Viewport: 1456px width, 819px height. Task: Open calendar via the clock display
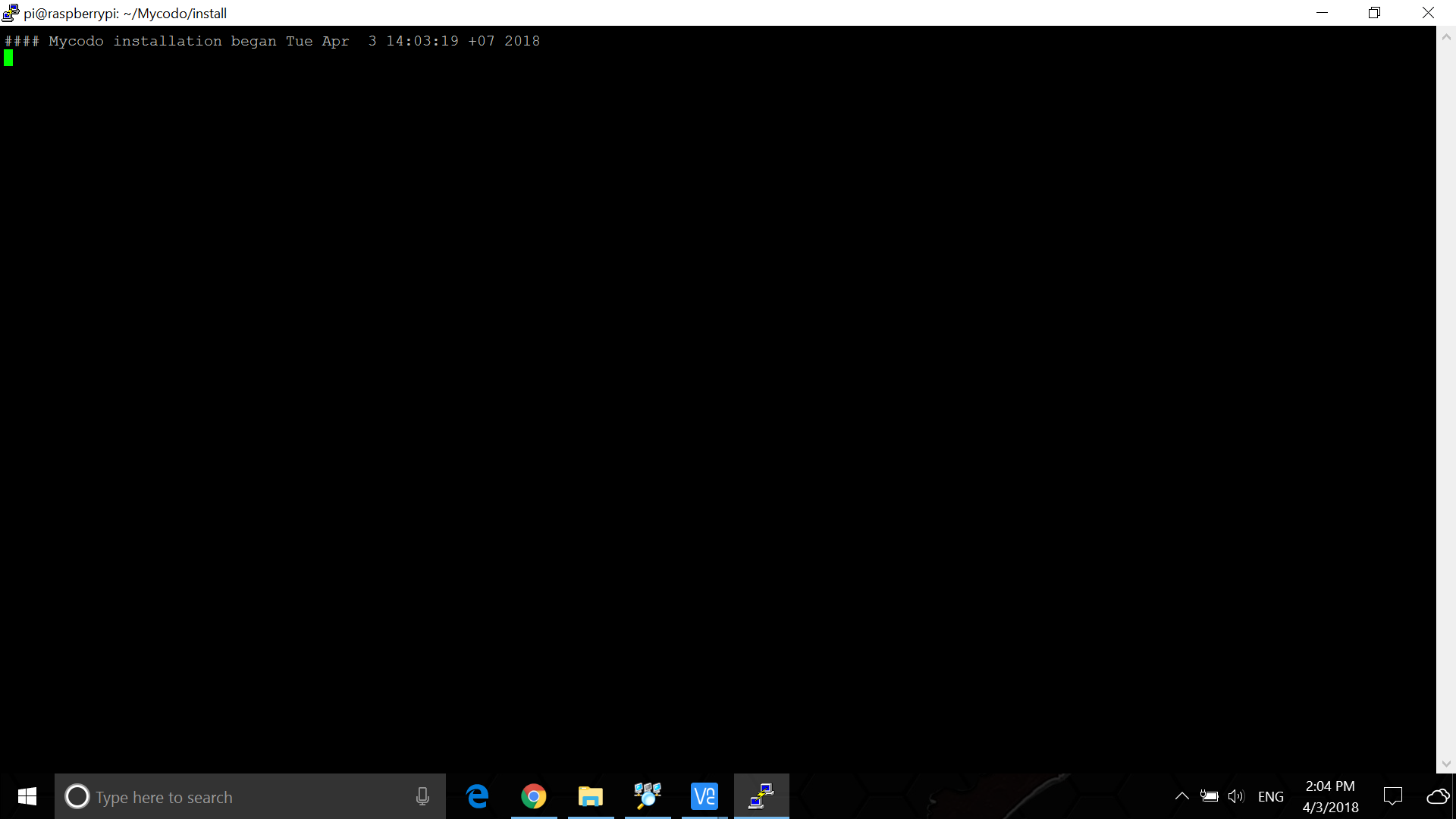(1331, 796)
